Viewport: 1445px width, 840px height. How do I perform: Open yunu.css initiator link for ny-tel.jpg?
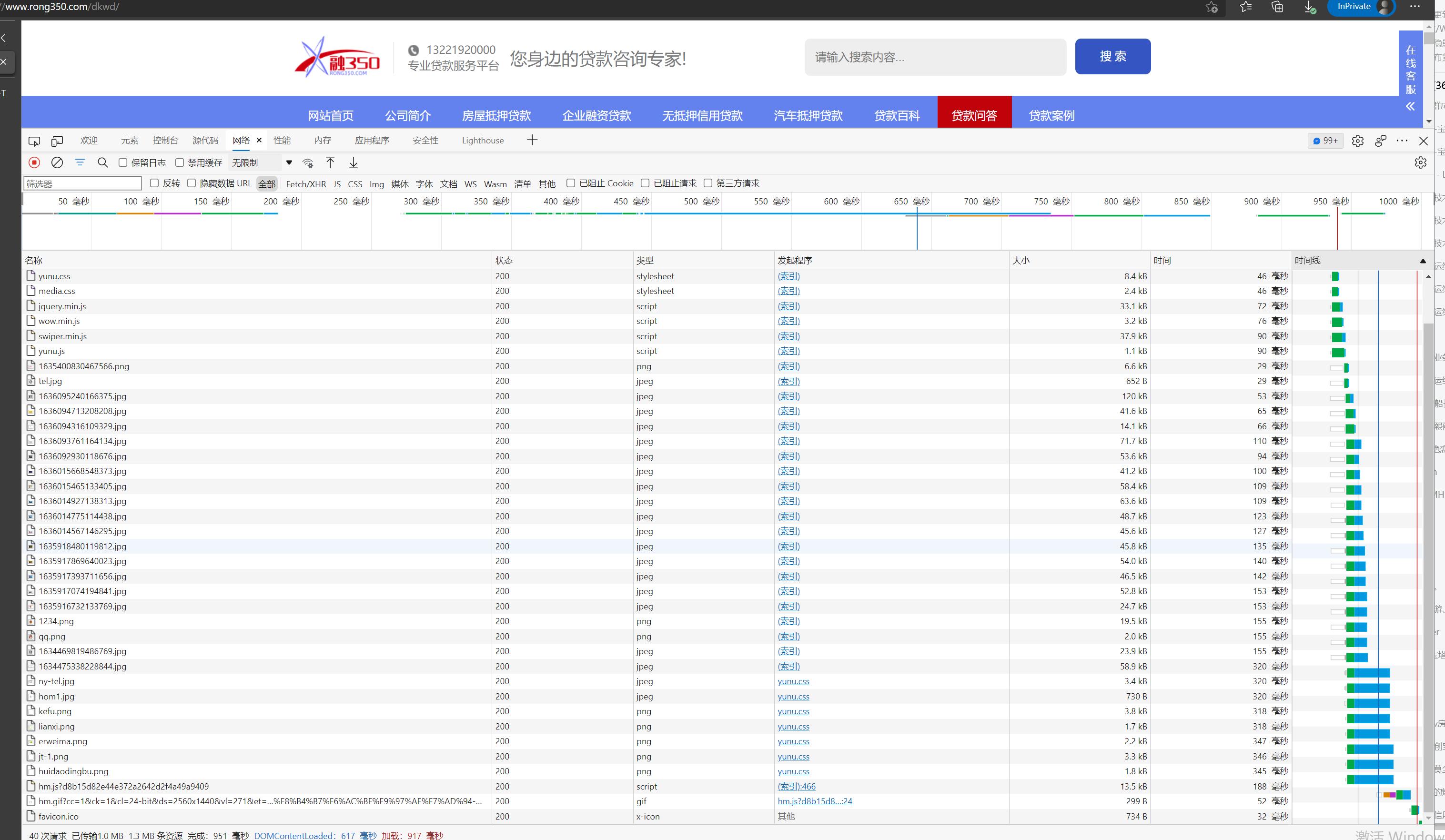(794, 681)
